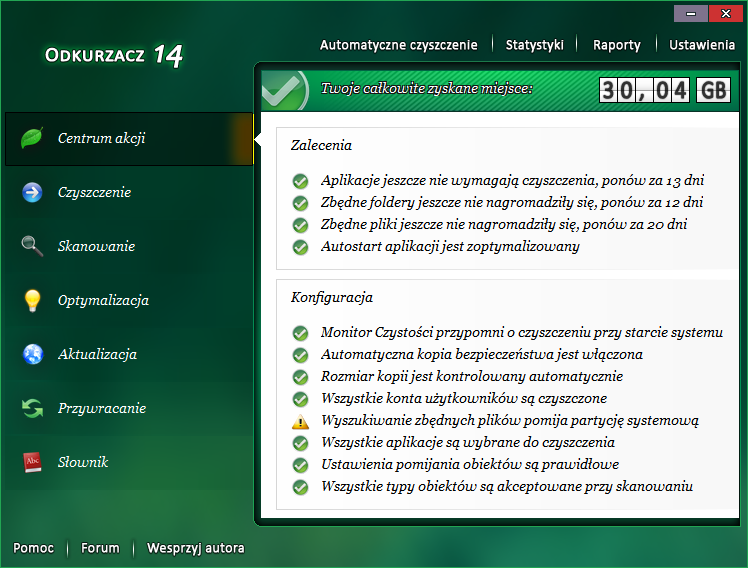Click the check icon beside Aplikacje jeszcze nie wymagają
Screen dimensions: 748x568
pyautogui.click(x=301, y=181)
